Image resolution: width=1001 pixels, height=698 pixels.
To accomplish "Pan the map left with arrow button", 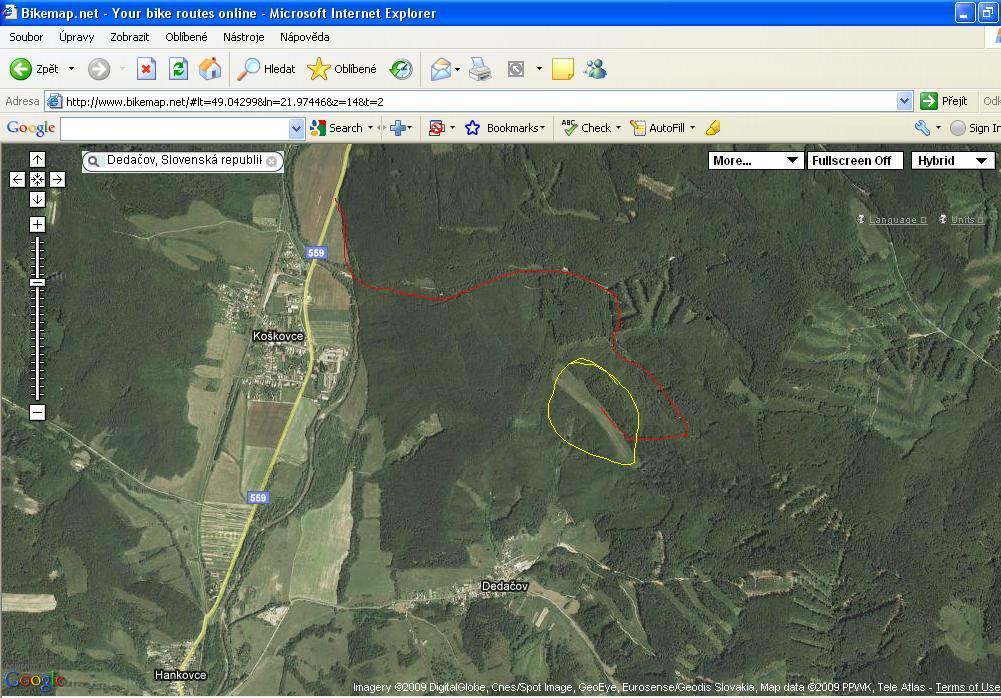I will pyautogui.click(x=17, y=180).
